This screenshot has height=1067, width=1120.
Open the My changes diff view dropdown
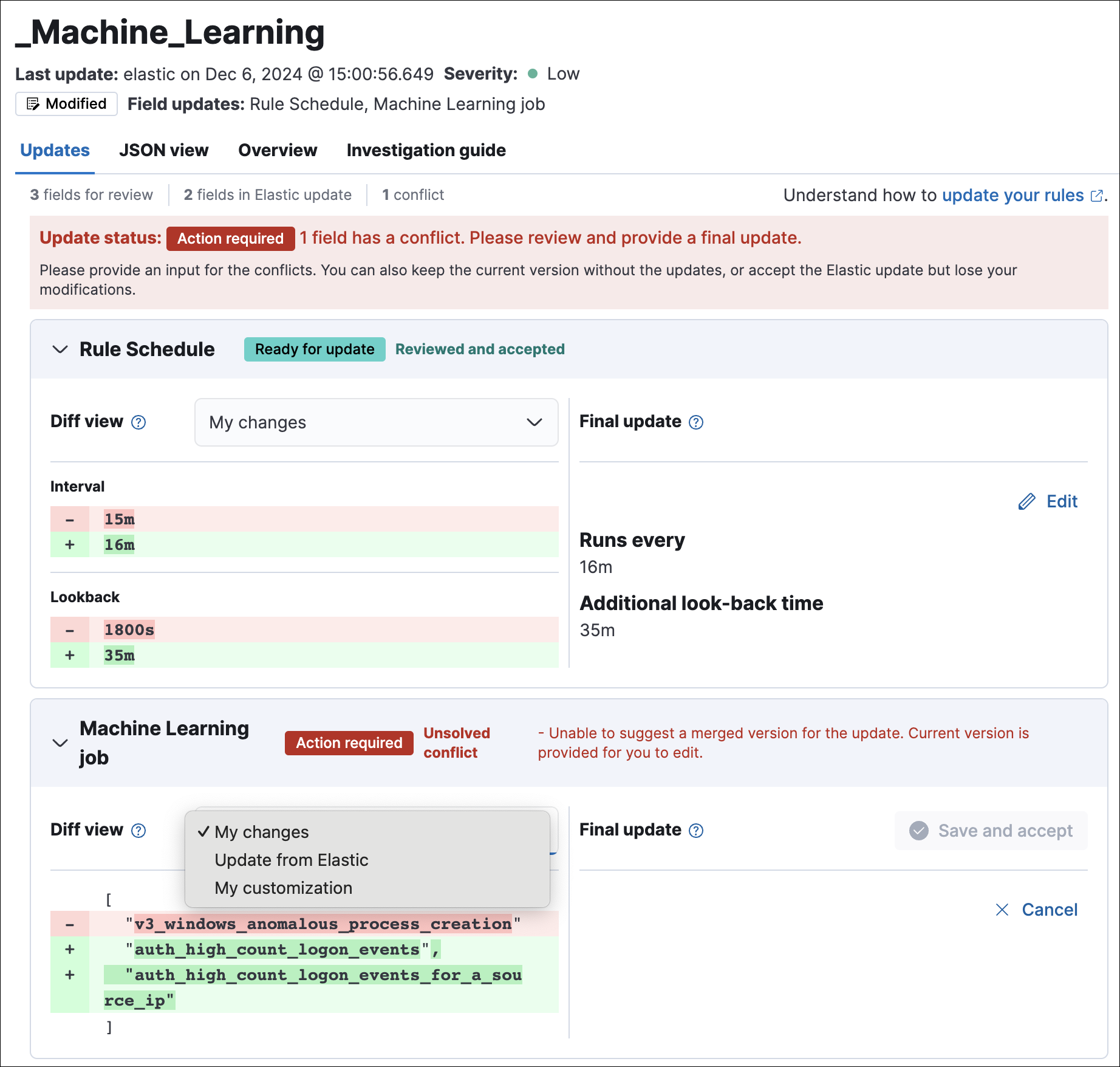click(x=376, y=422)
